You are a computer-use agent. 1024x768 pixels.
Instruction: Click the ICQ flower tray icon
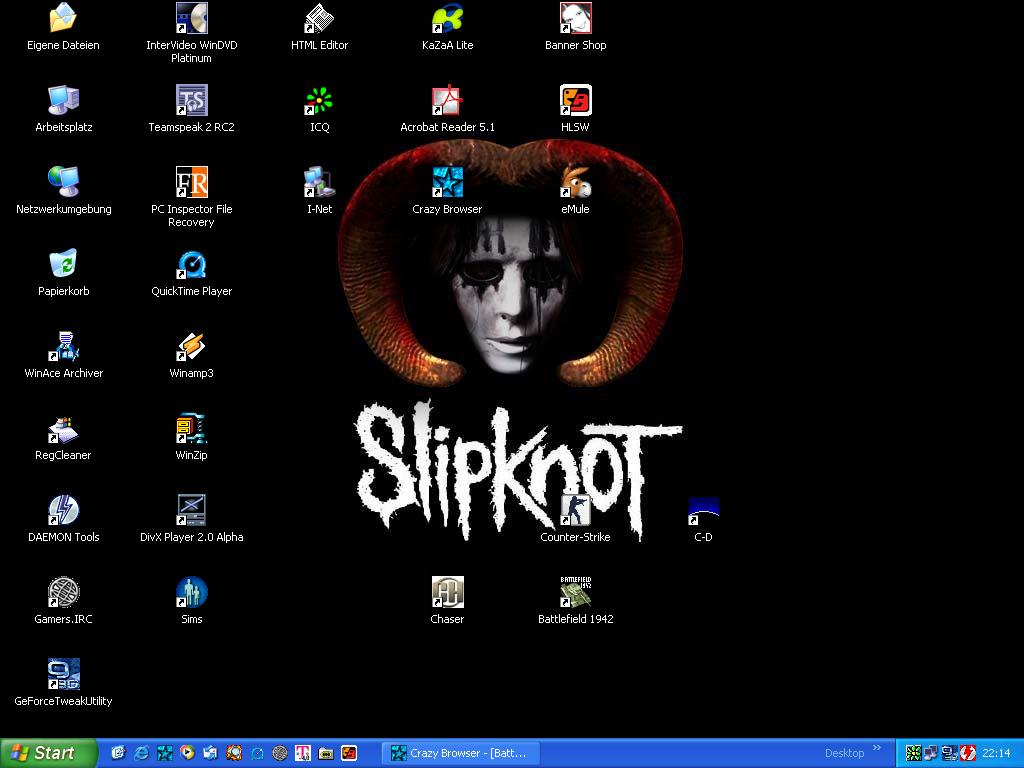click(914, 753)
